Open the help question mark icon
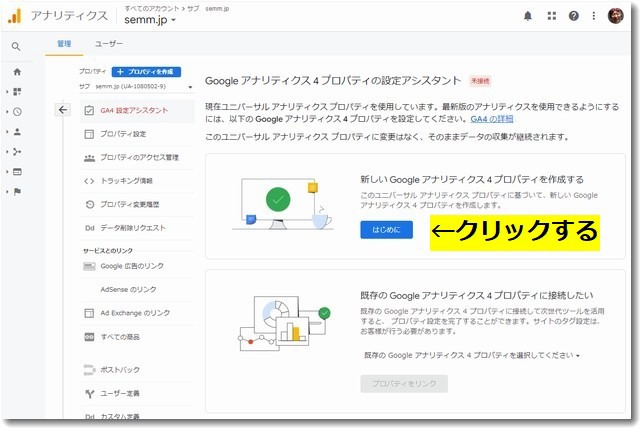 pyautogui.click(x=573, y=16)
